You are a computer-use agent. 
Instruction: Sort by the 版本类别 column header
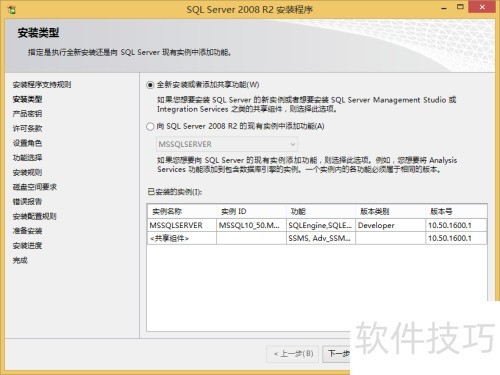pyautogui.click(x=390, y=211)
